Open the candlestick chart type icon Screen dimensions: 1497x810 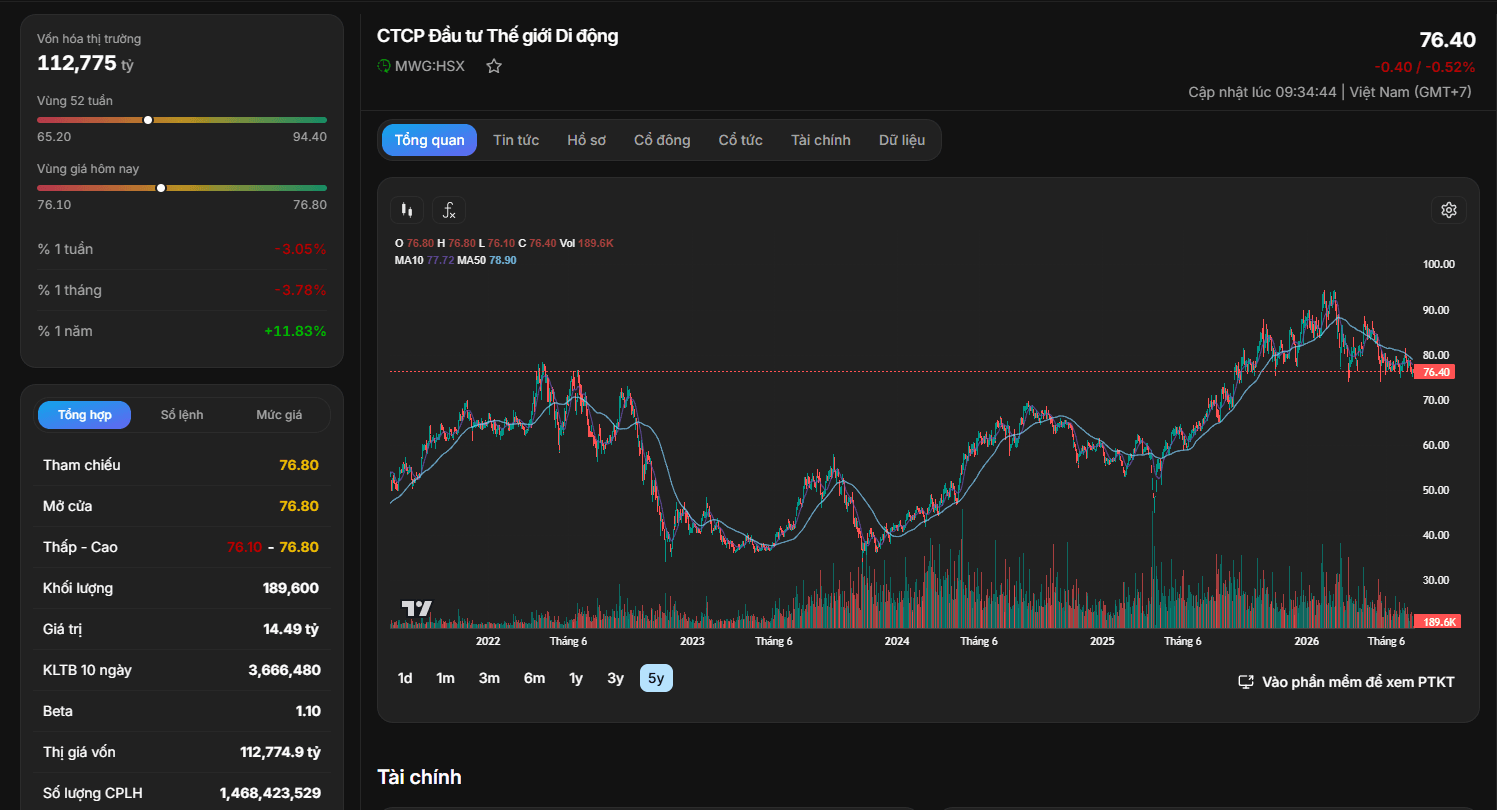click(406, 210)
